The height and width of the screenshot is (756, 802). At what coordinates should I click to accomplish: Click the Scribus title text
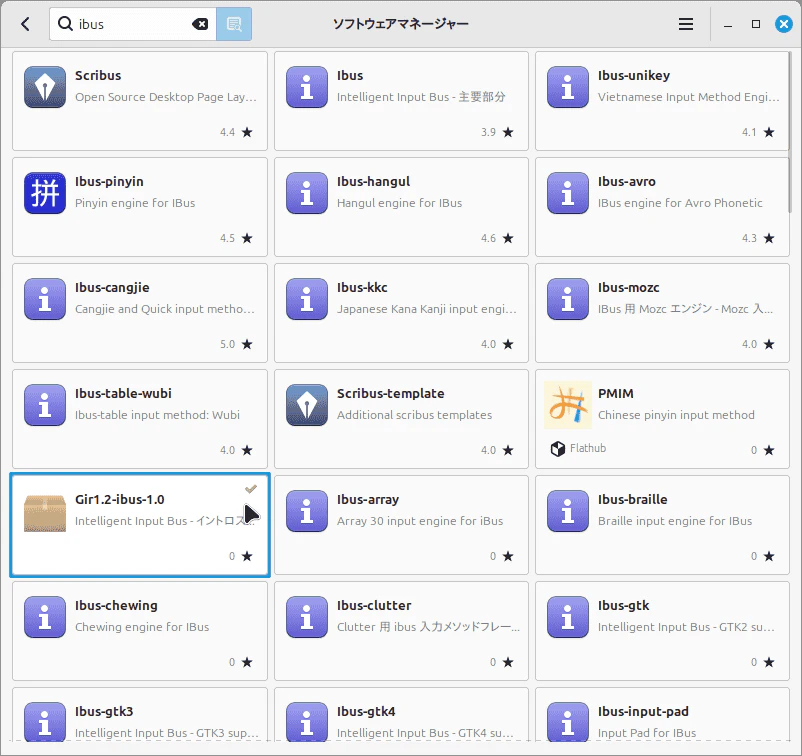tap(98, 75)
